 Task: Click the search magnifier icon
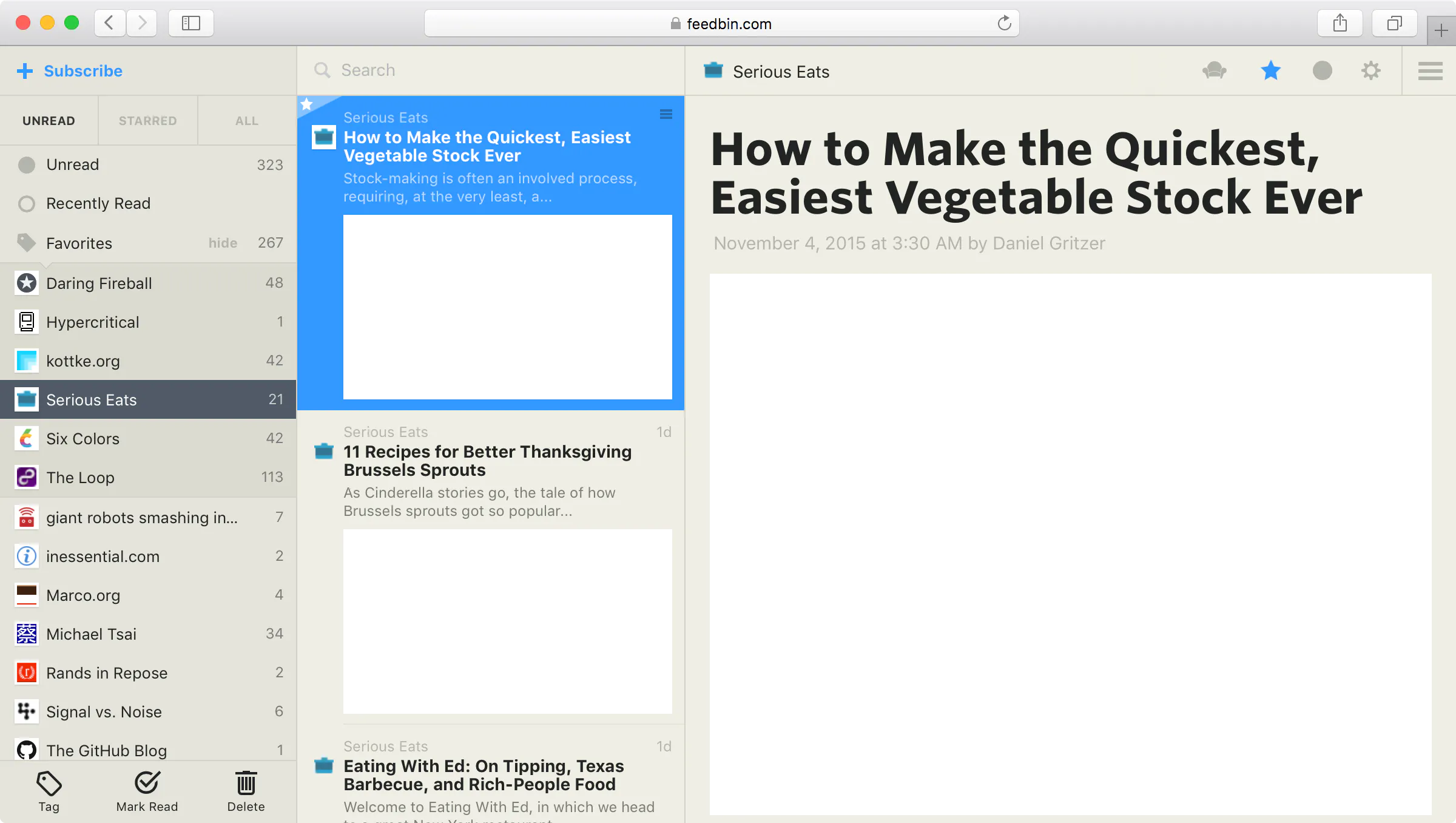(322, 70)
